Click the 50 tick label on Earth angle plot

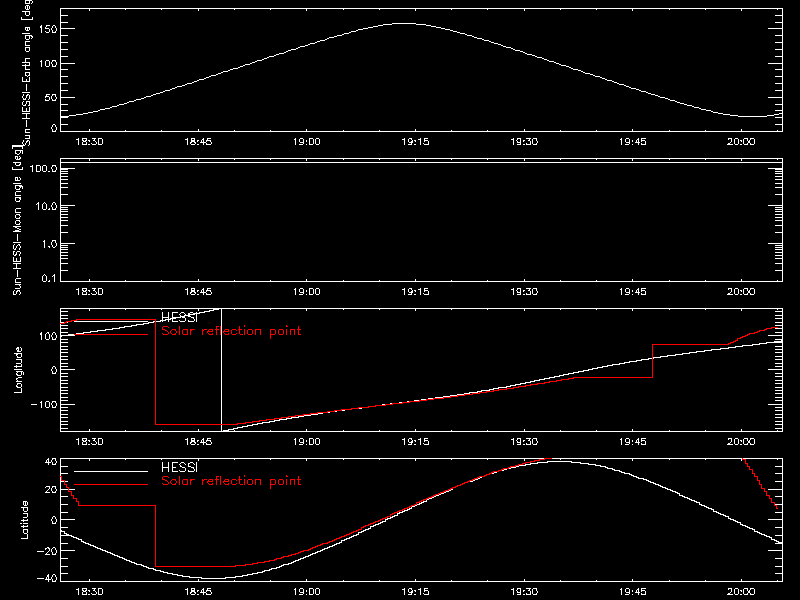(x=51, y=97)
